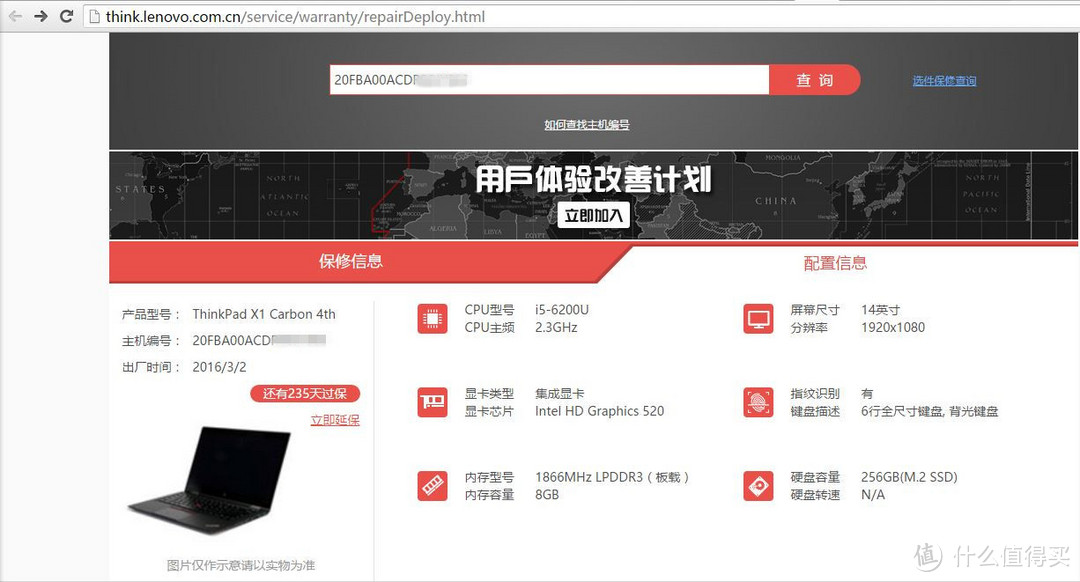The height and width of the screenshot is (582, 1080).
Task: Click the '显卡类型' label
Action: tap(489, 393)
